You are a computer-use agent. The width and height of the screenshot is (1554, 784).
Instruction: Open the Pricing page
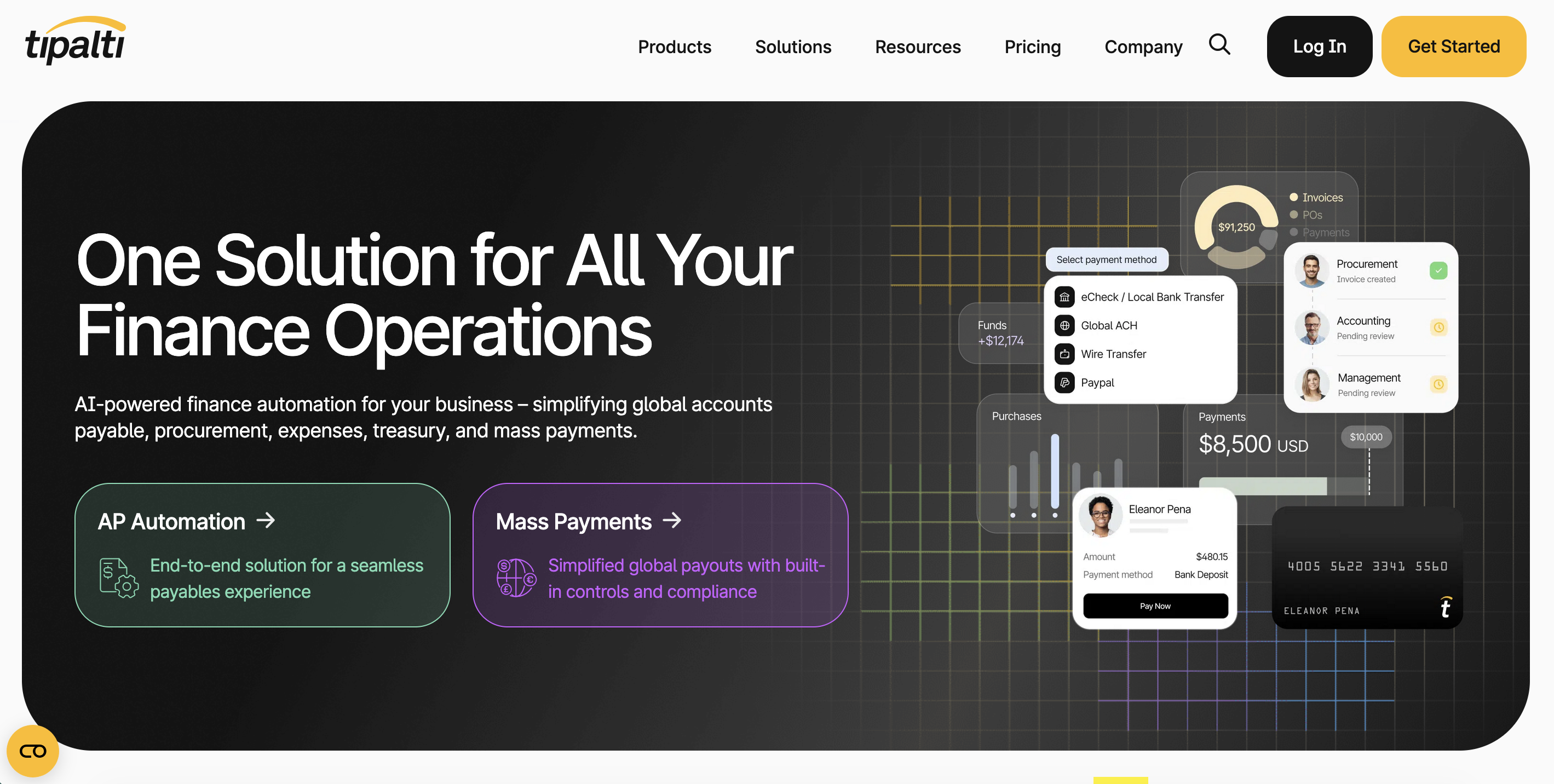[1032, 47]
